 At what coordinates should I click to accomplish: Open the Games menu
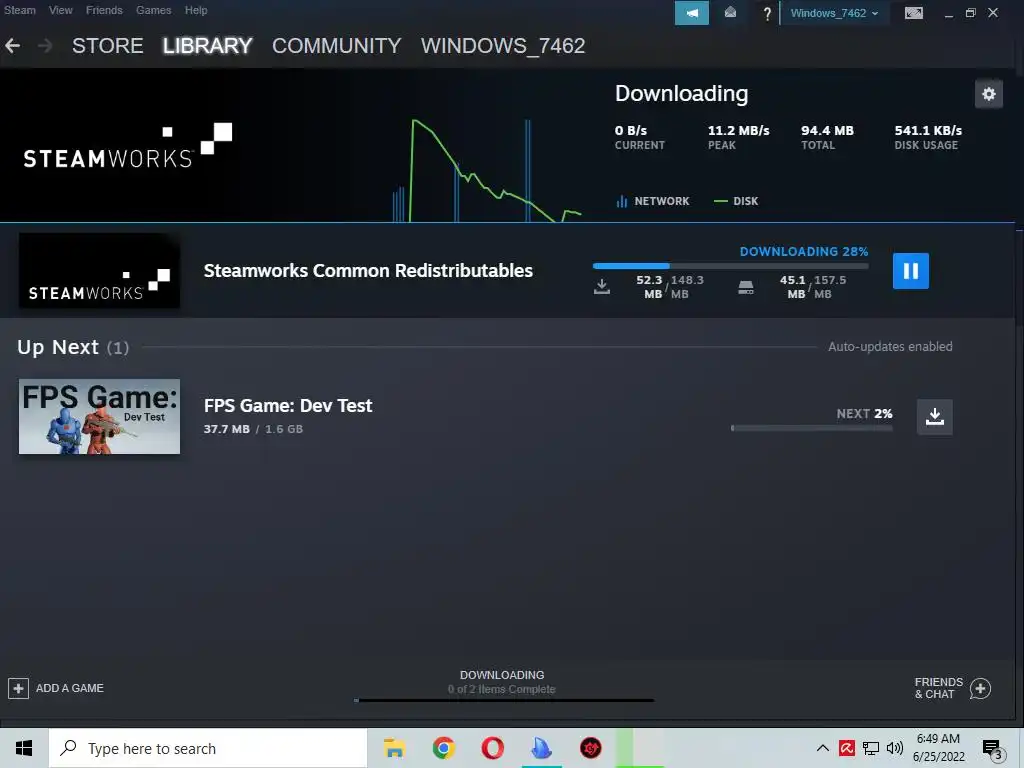click(x=153, y=10)
